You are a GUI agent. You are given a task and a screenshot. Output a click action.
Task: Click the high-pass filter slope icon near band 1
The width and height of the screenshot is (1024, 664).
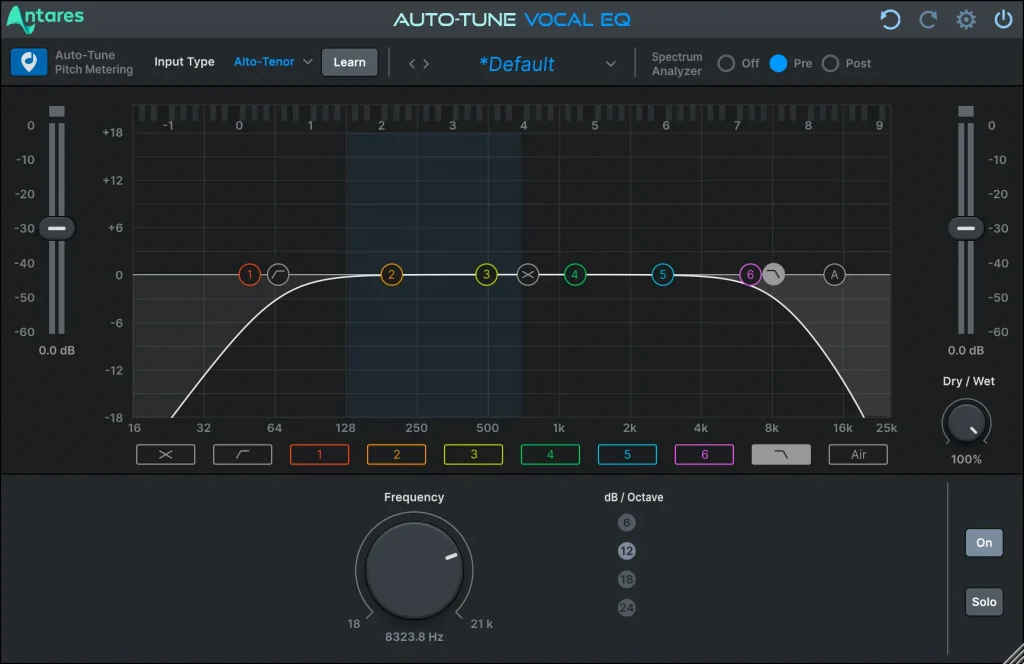tap(277, 274)
